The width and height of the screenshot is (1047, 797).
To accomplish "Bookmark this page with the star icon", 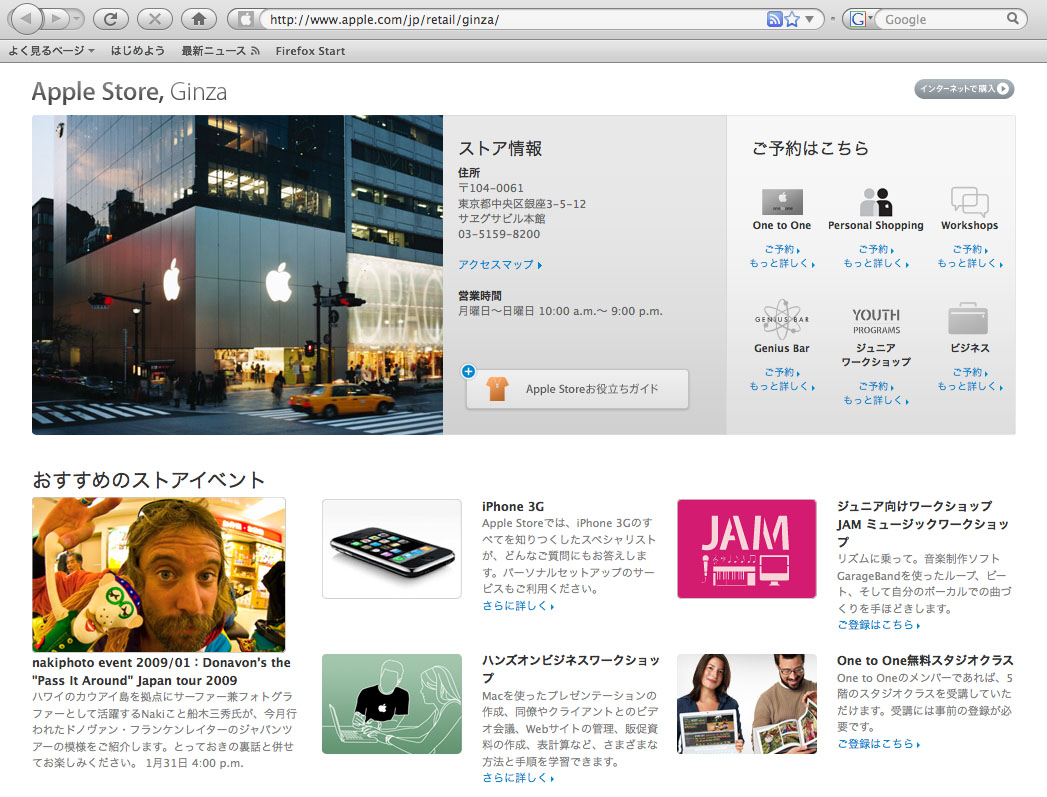I will pos(792,19).
